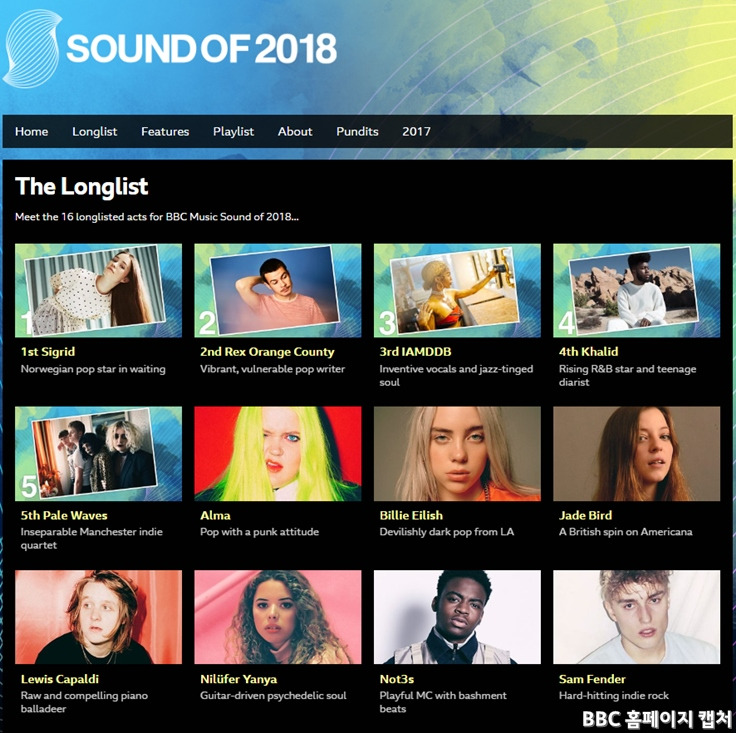Open the Playlist page
The height and width of the screenshot is (733, 736).
tap(233, 132)
